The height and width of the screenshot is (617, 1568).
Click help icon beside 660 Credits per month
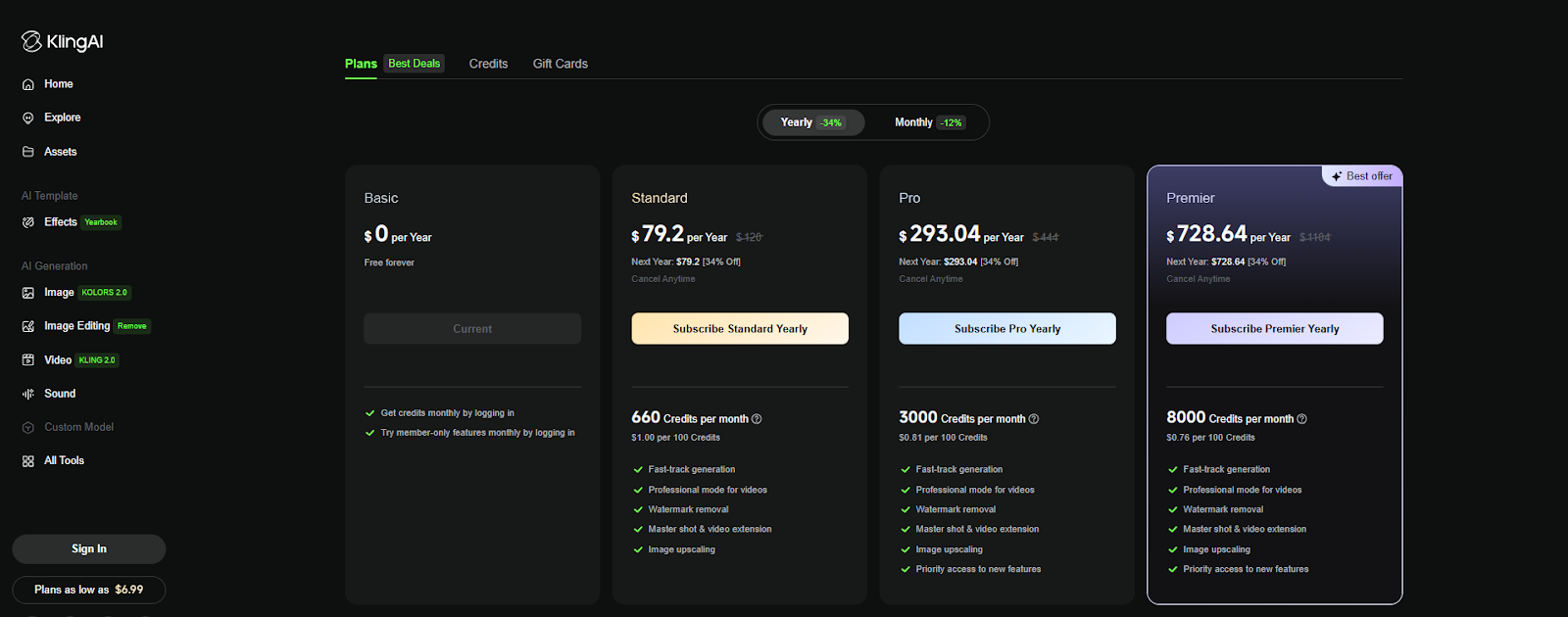[757, 419]
